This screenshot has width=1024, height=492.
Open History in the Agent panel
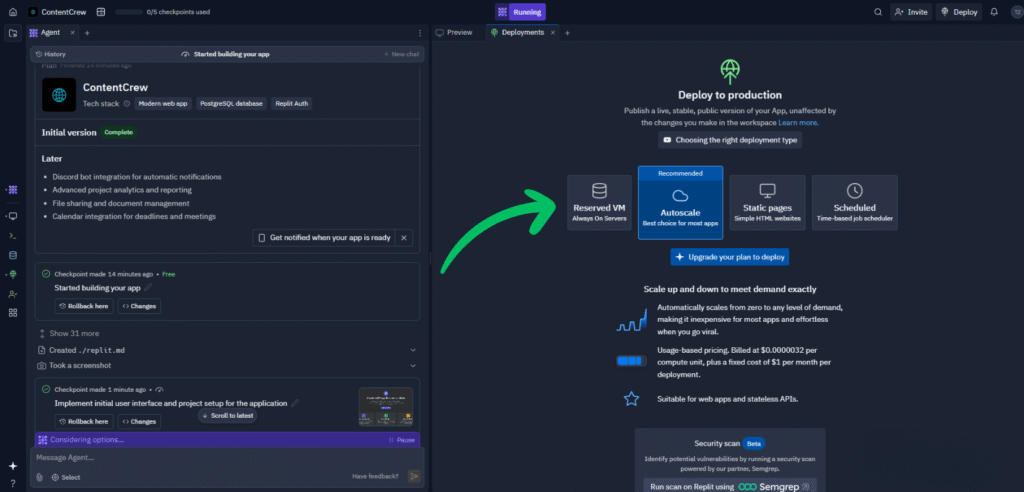(x=50, y=54)
